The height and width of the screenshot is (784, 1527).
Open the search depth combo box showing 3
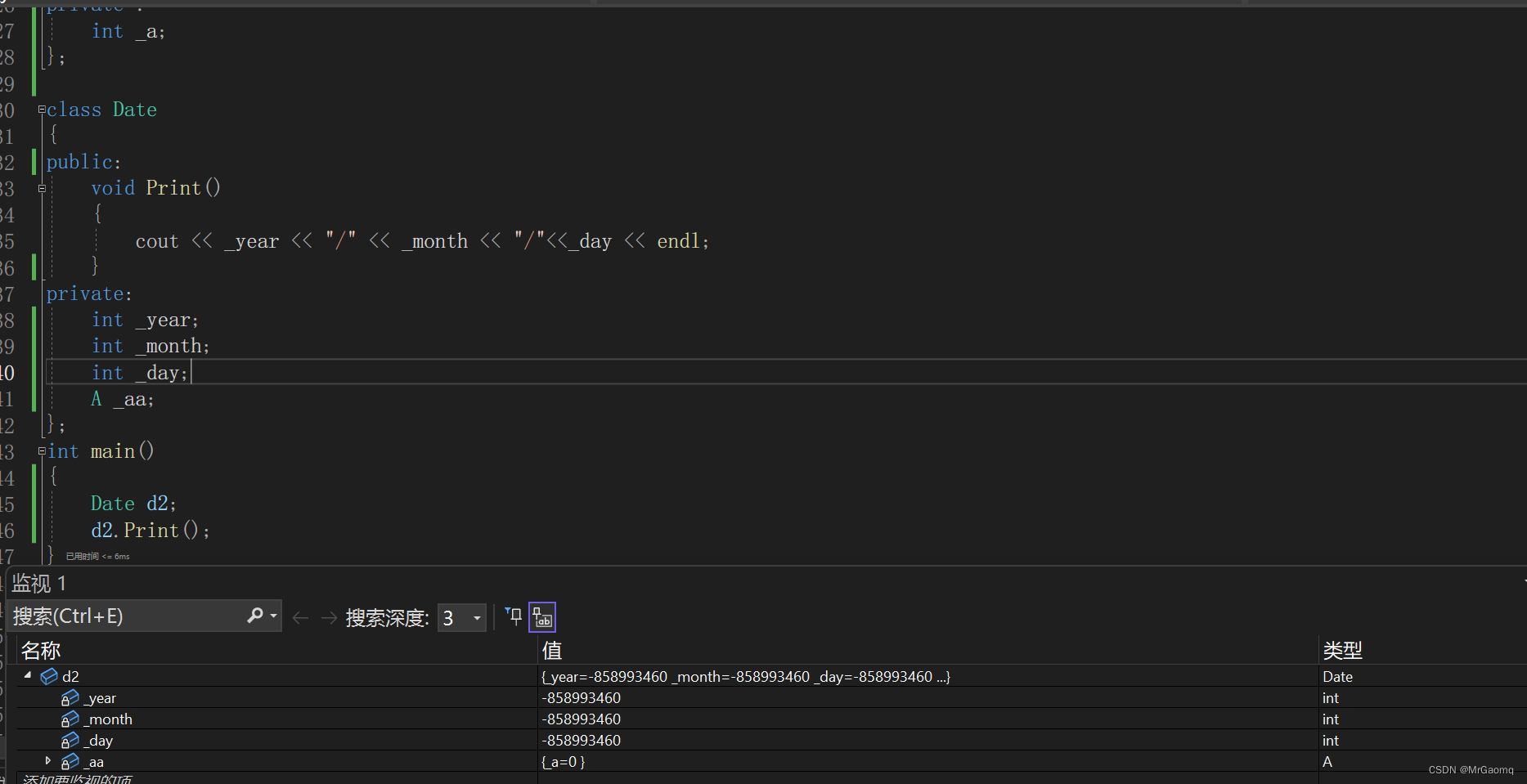pyautogui.click(x=462, y=618)
